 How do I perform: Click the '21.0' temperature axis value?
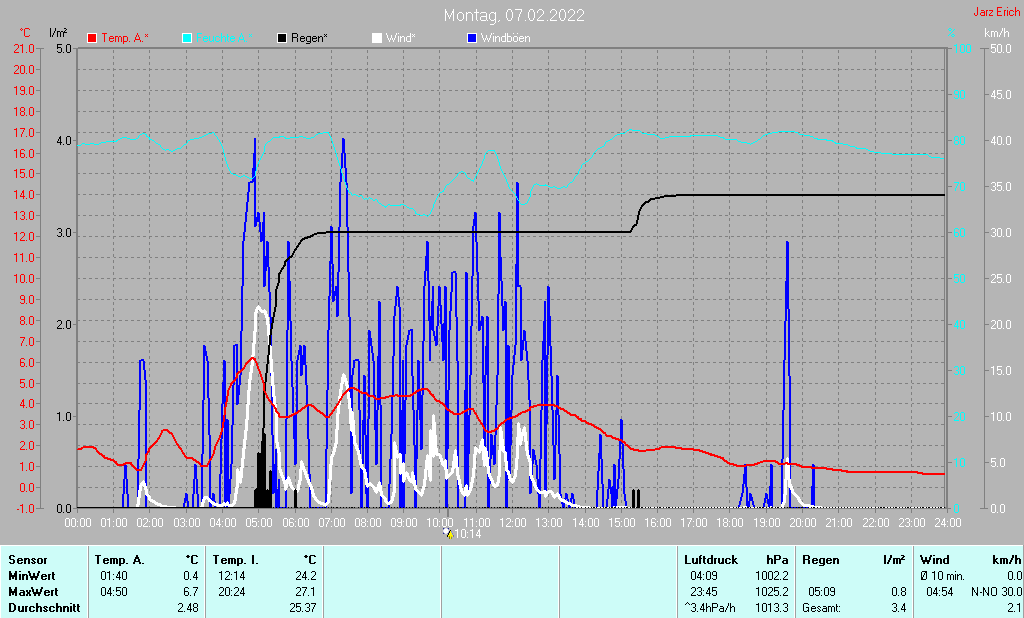(x=24, y=49)
